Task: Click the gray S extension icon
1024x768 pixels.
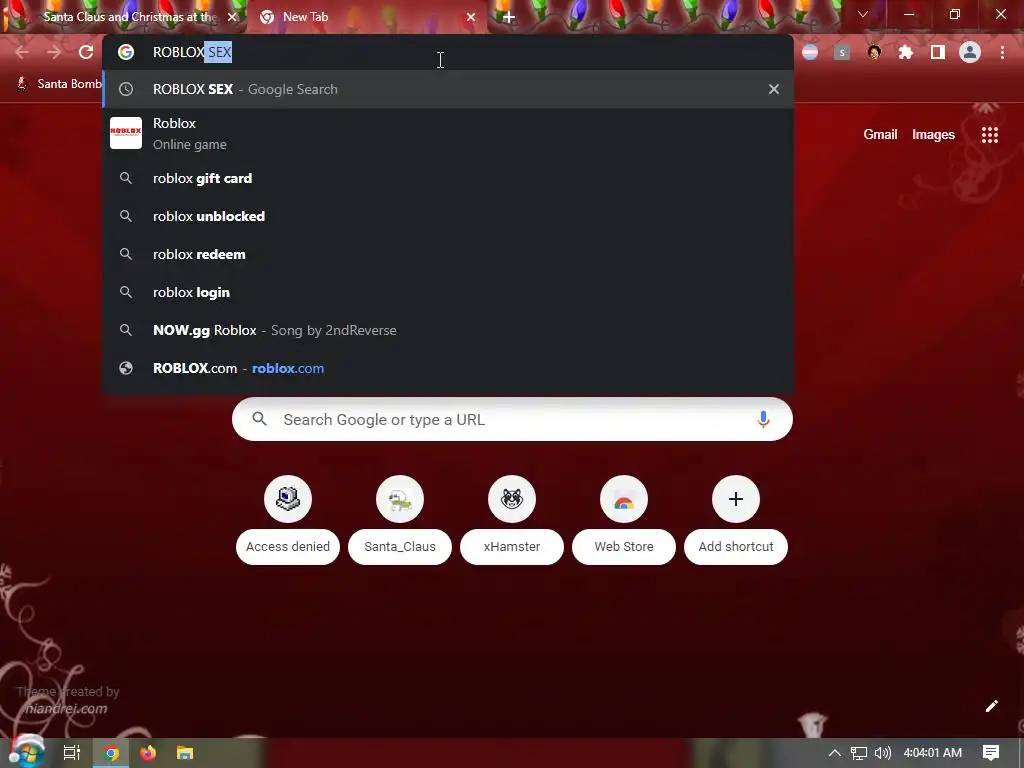Action: pyautogui.click(x=842, y=52)
